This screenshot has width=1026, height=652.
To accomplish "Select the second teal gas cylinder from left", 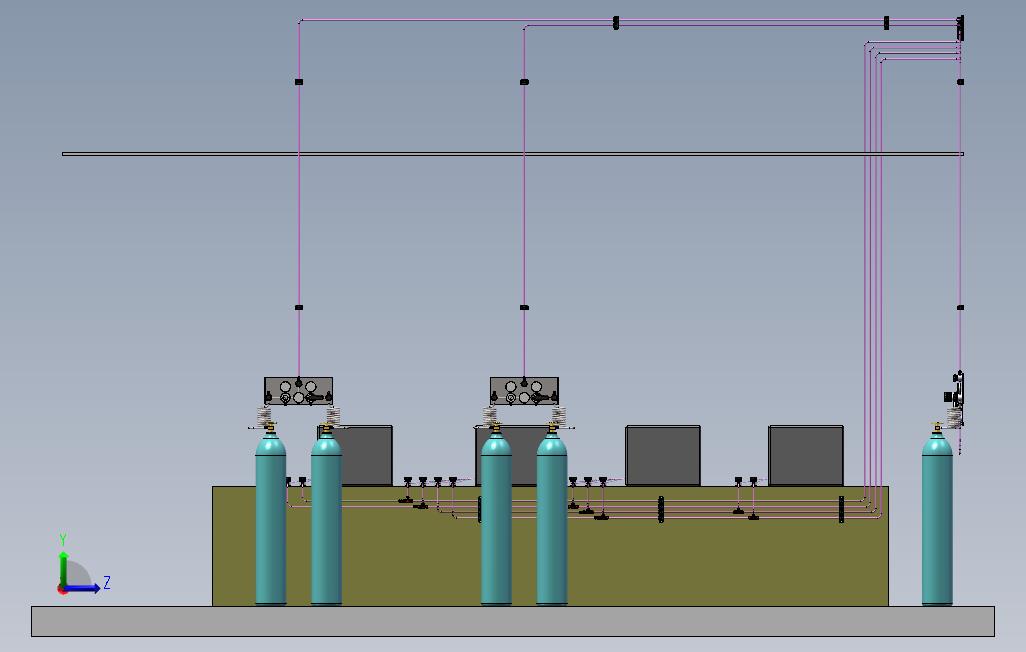I will [327, 520].
